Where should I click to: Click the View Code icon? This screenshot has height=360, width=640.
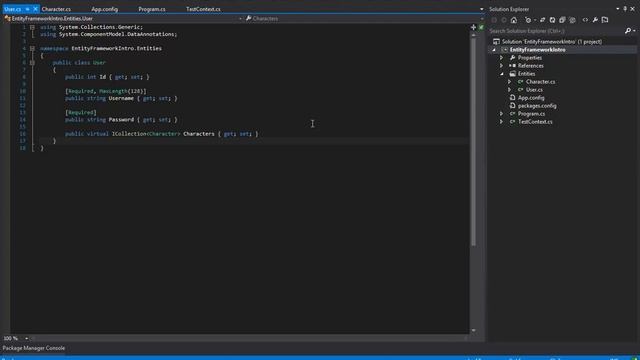[585, 20]
